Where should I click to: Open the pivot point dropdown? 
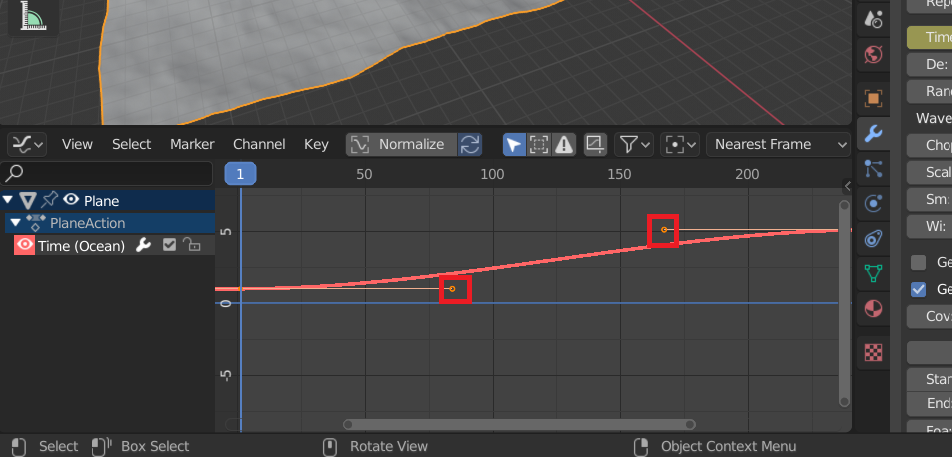click(x=680, y=144)
